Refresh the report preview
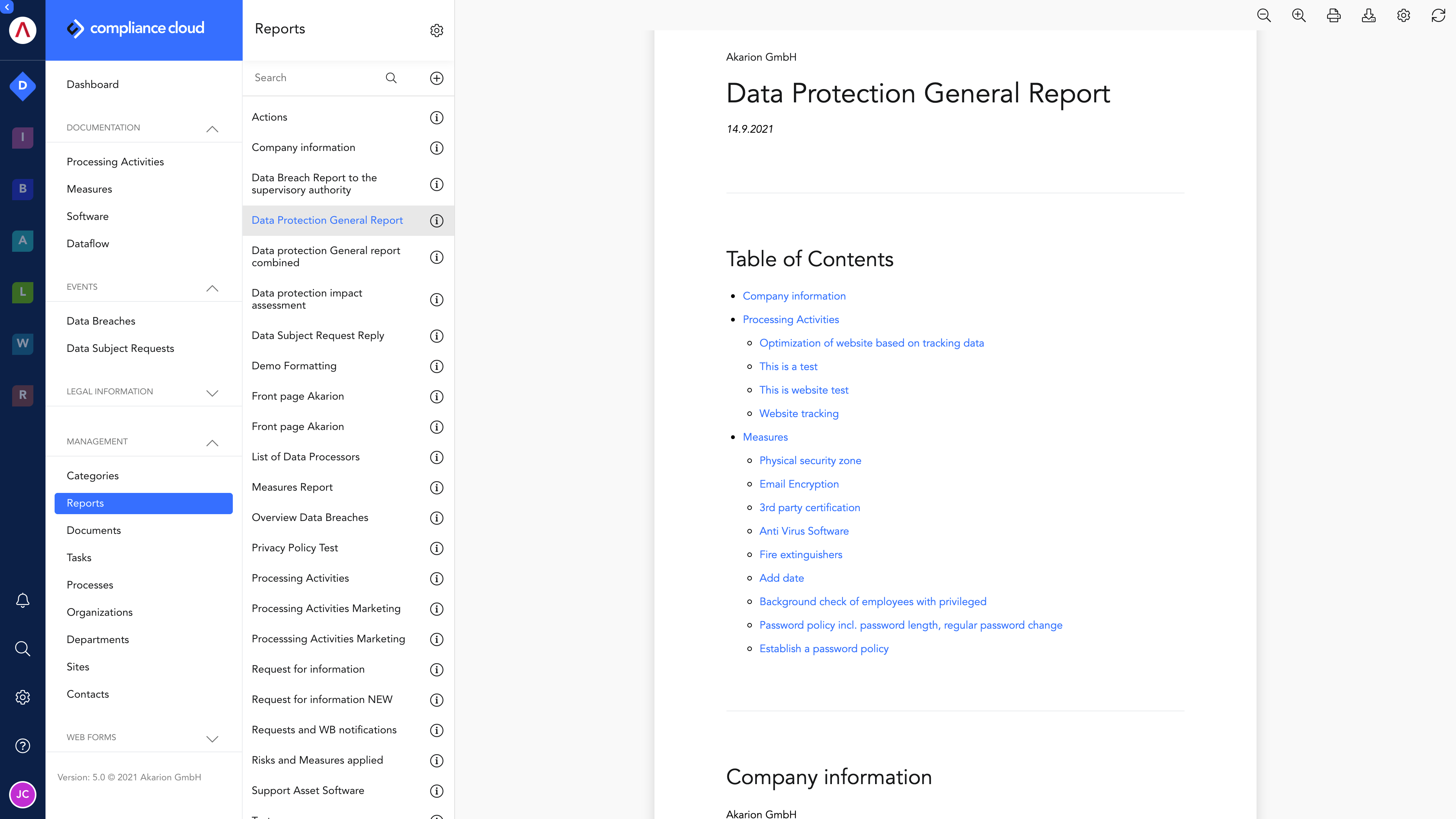This screenshot has width=1456, height=819. pyautogui.click(x=1439, y=15)
